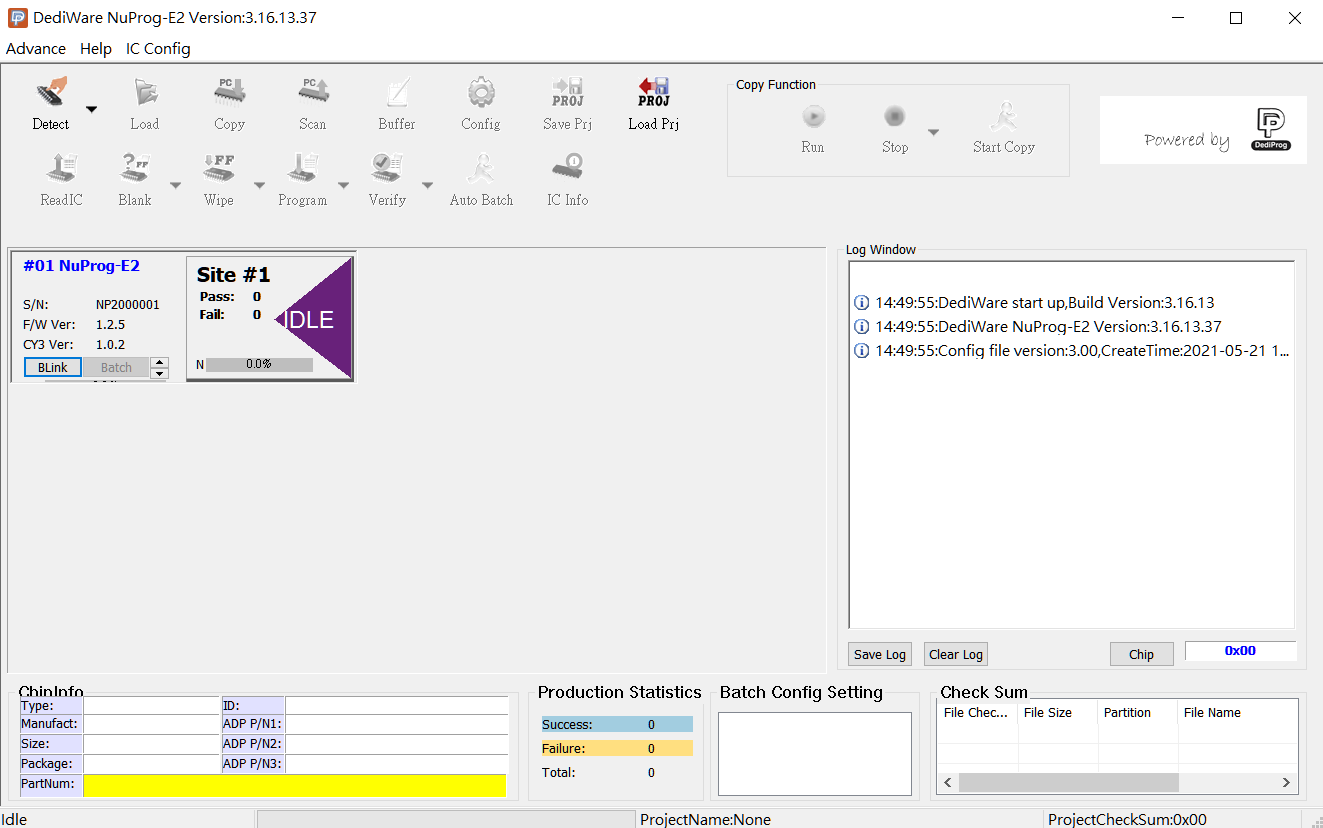Click the Load file icon
The height and width of the screenshot is (828, 1323).
click(145, 93)
